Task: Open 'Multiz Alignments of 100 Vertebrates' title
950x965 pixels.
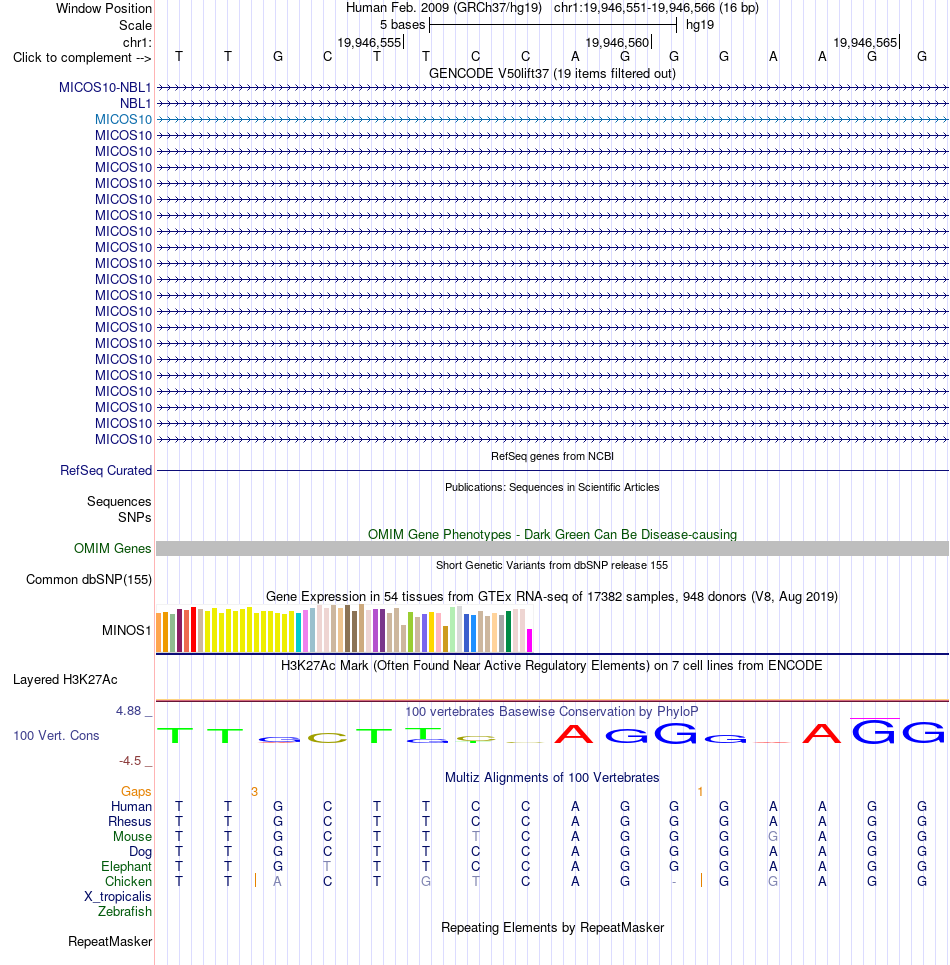Action: [x=552, y=777]
